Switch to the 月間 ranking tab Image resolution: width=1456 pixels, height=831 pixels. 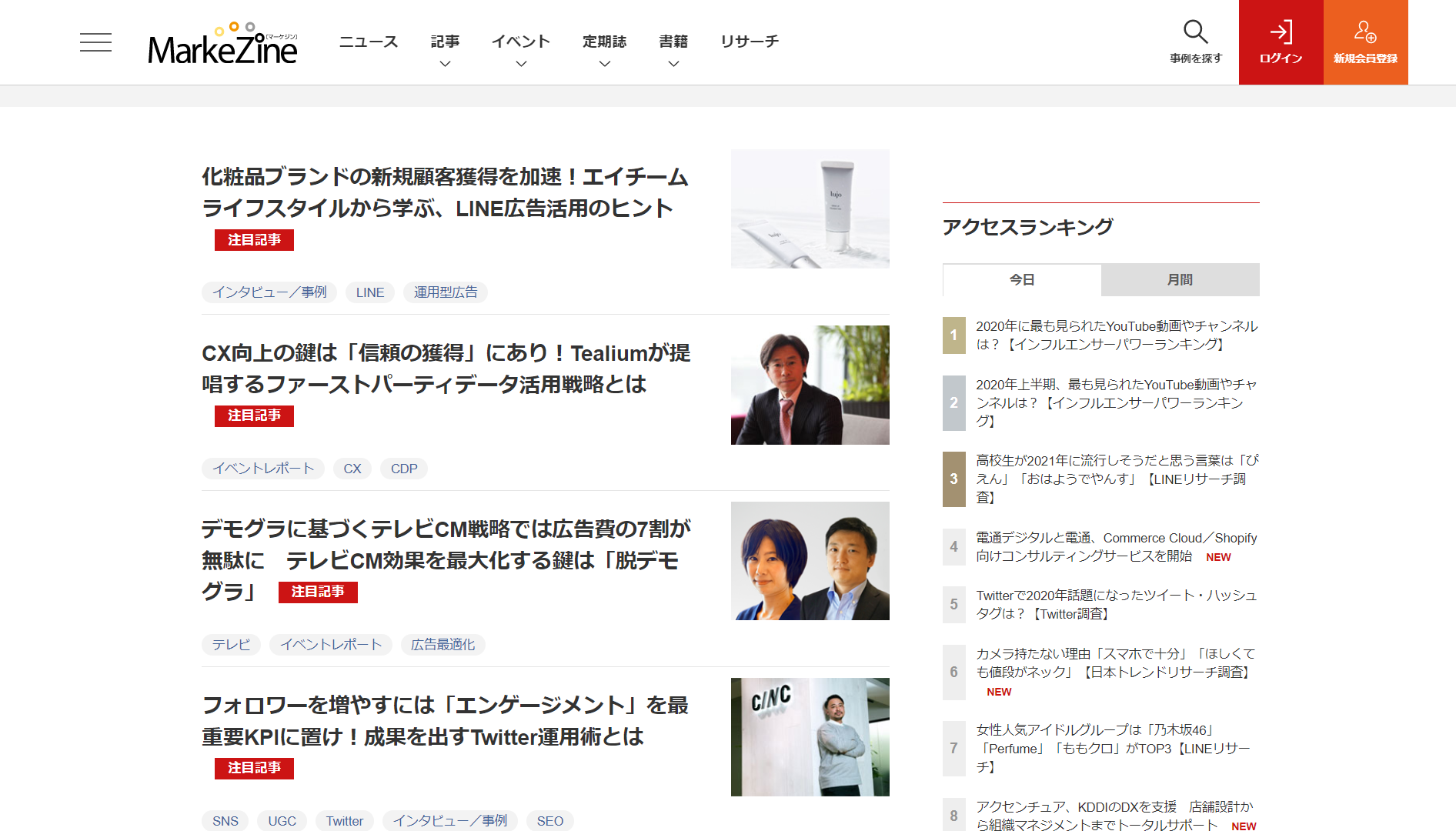(x=1180, y=280)
